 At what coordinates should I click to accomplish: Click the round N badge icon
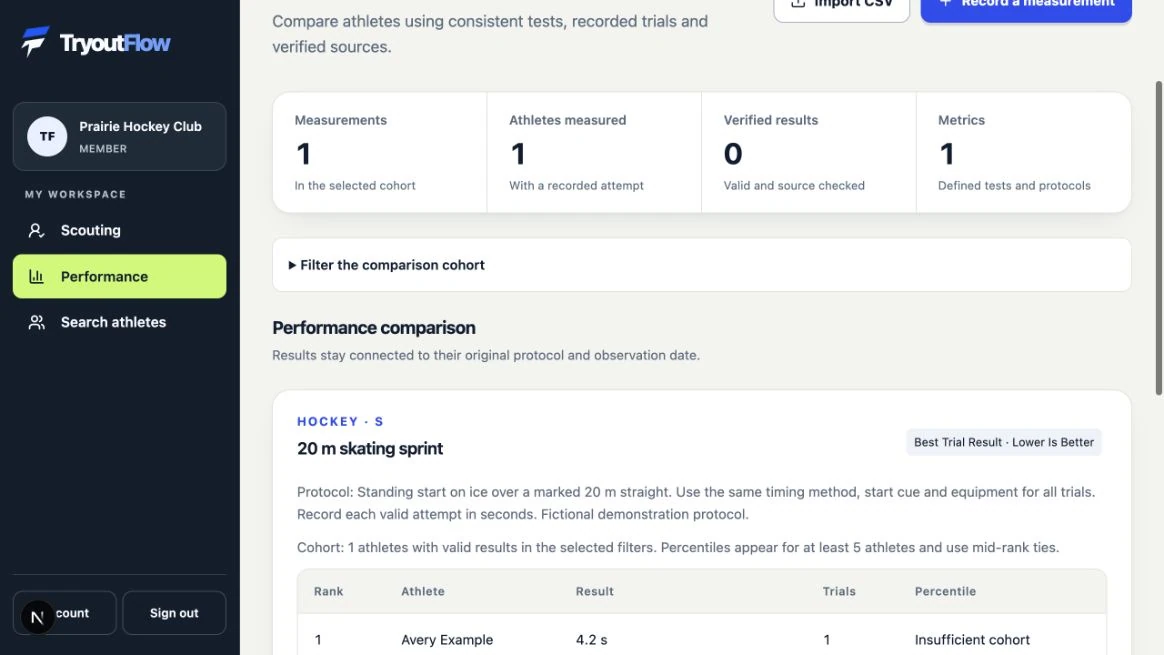tap(37, 617)
